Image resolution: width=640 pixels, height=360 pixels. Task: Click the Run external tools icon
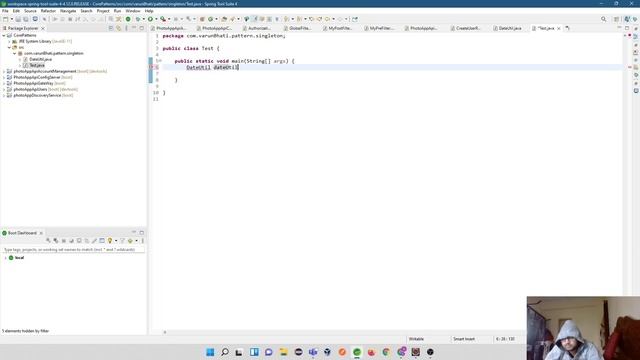pyautogui.click(x=163, y=19)
